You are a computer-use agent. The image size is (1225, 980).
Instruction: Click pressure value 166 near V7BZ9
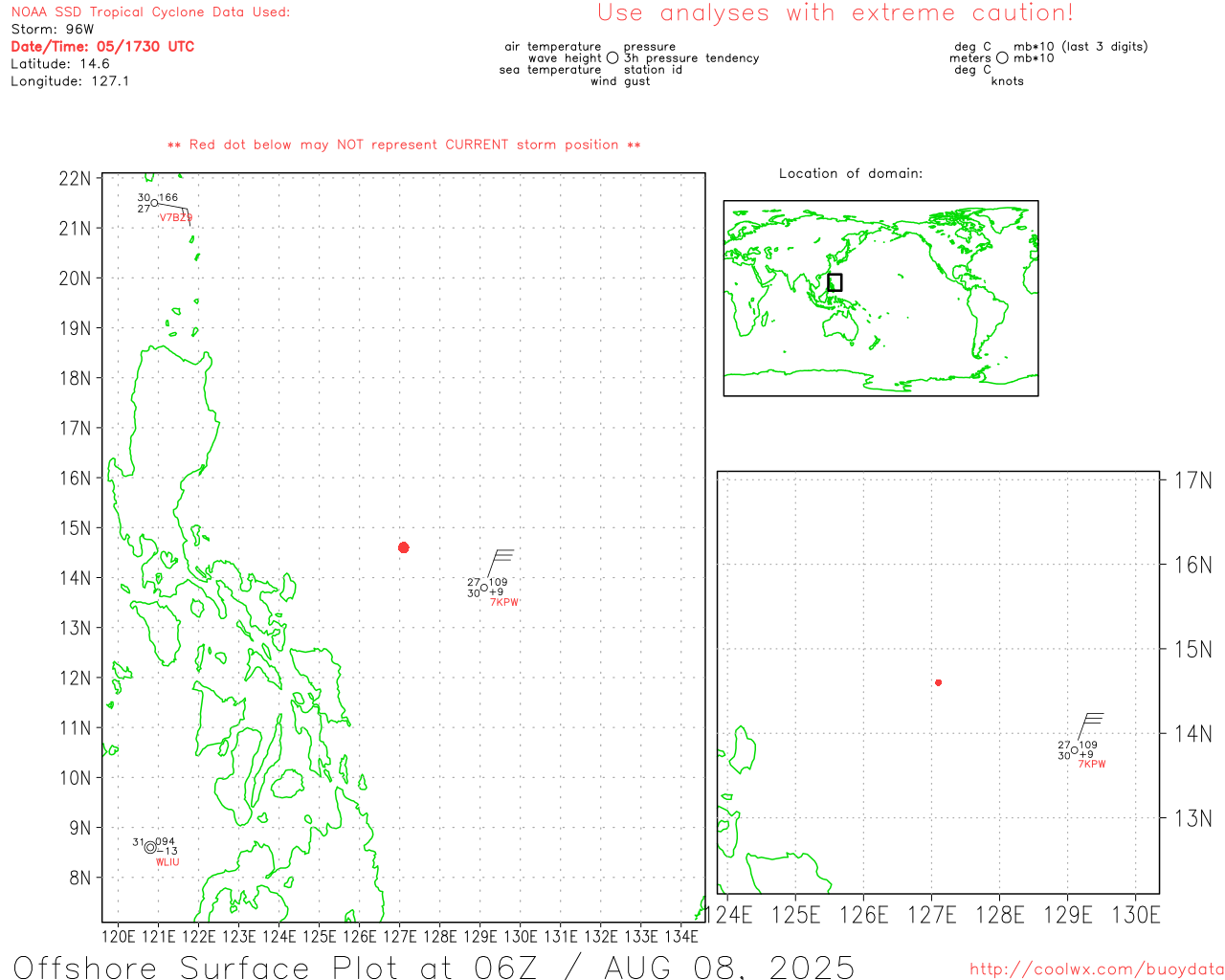tap(168, 198)
